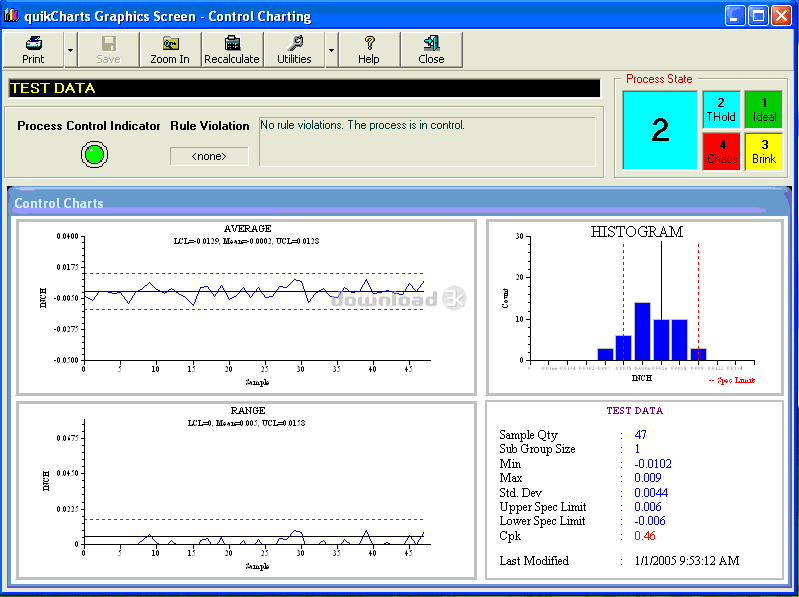
Task: Click the Close toolbar button
Action: [432, 49]
